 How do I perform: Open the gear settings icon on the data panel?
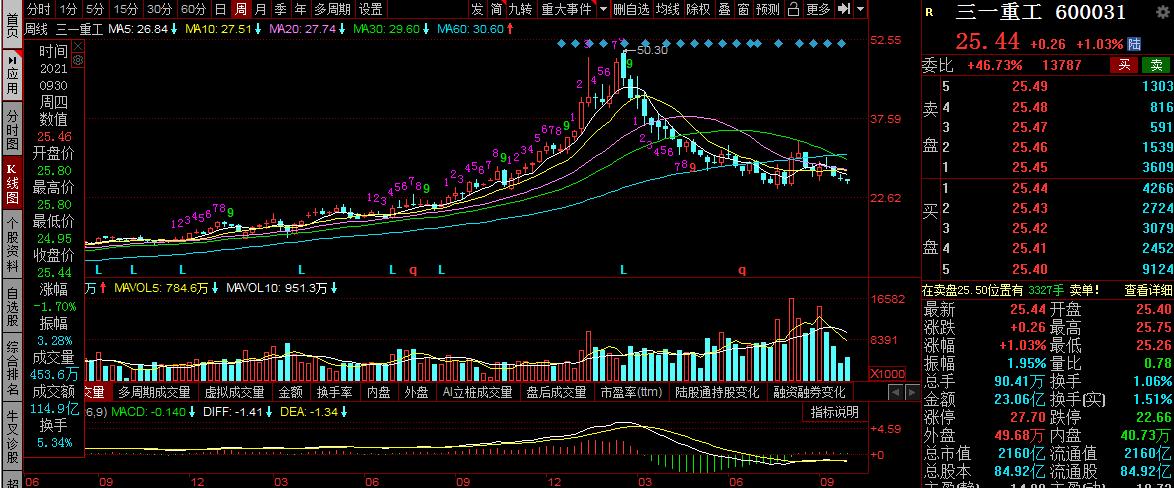tap(78, 60)
